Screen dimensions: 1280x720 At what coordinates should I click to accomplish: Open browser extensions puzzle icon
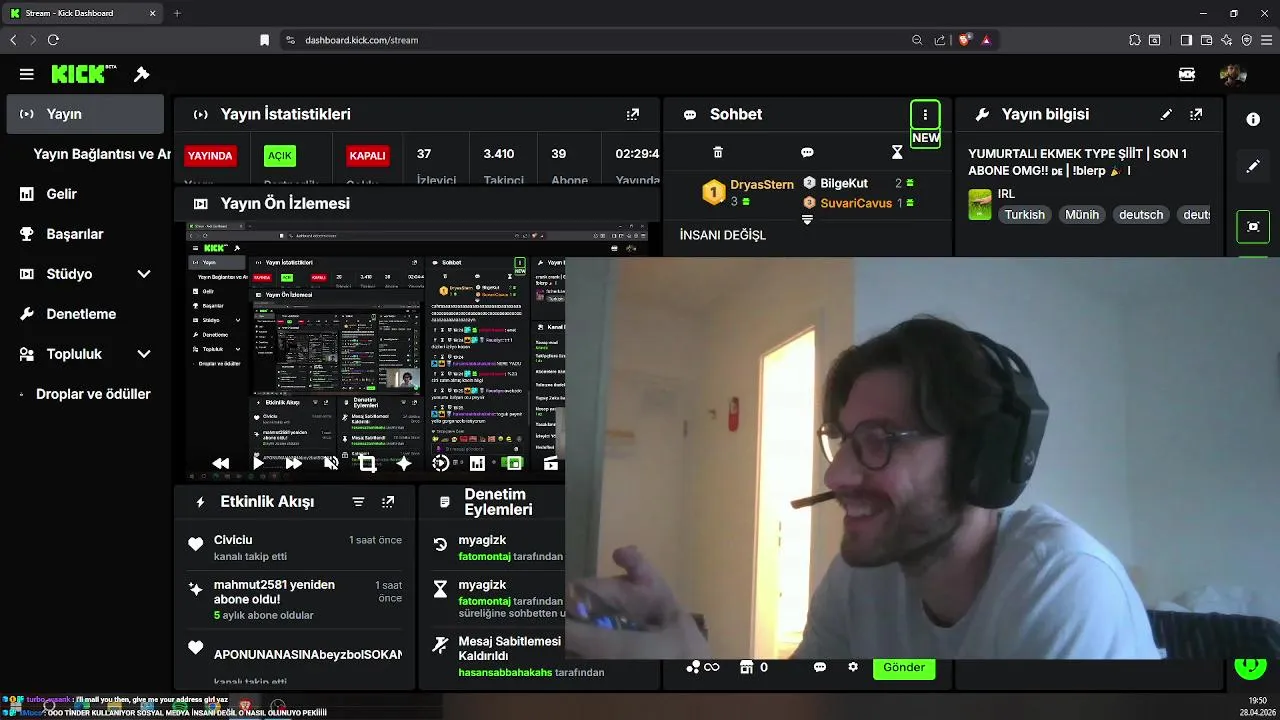tap(1135, 40)
